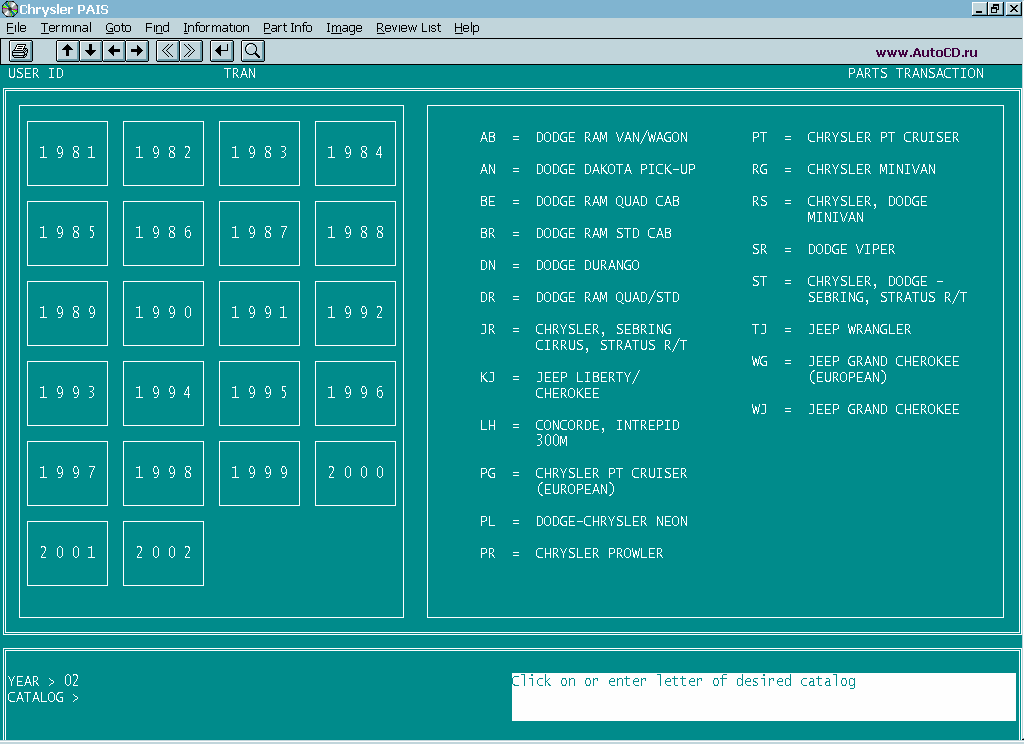
Task: Select the 1998 year button
Action: tap(163, 473)
